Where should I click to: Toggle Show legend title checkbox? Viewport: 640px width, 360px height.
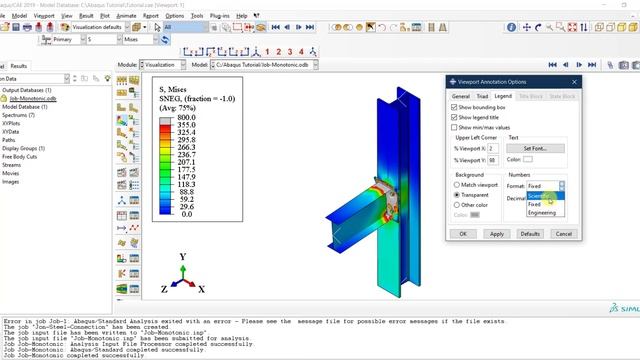454,117
